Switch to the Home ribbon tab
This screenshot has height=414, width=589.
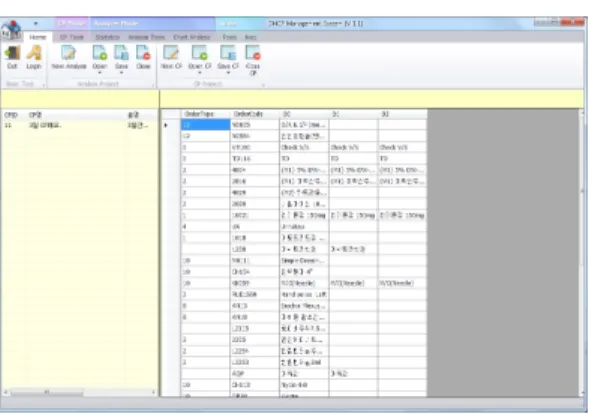coord(38,37)
